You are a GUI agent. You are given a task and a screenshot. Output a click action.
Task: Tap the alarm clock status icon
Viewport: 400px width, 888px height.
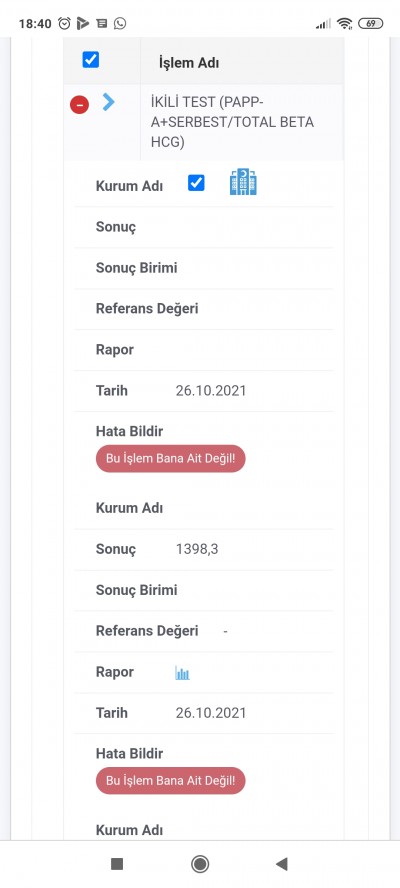click(65, 23)
